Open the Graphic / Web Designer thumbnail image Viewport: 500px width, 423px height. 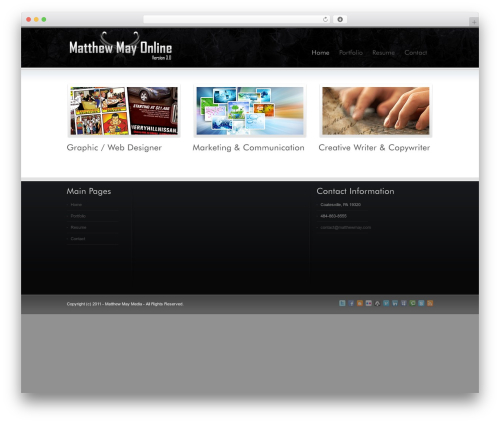pyautogui.click(x=124, y=111)
